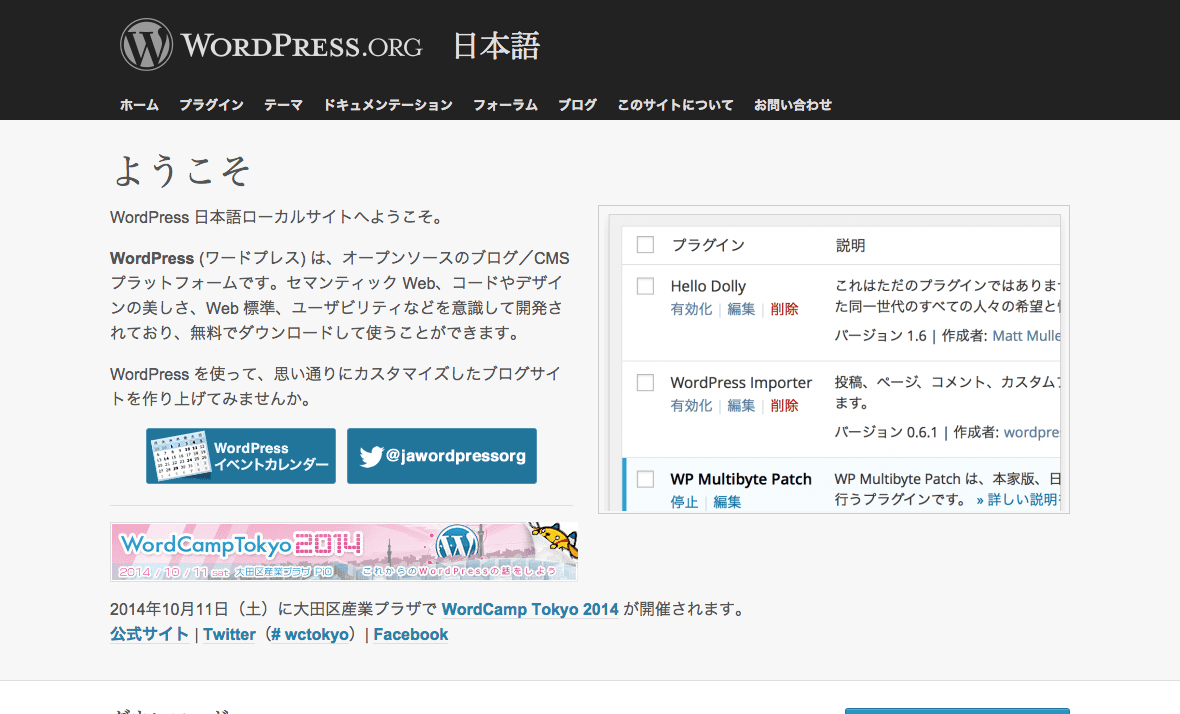Click 削除 under WordPress Importer
Image resolution: width=1180 pixels, height=714 pixels.
(x=784, y=405)
